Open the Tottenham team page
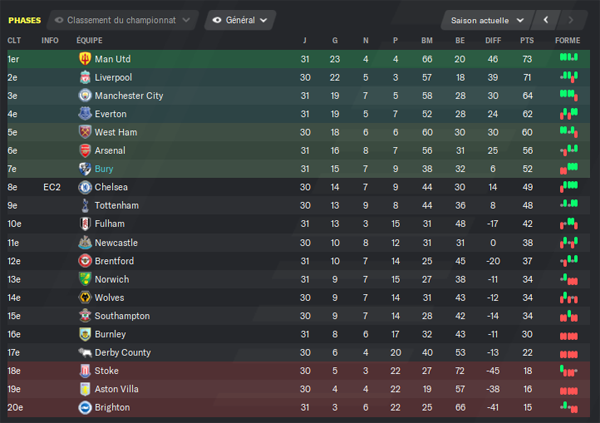The height and width of the screenshot is (423, 600). tap(117, 206)
